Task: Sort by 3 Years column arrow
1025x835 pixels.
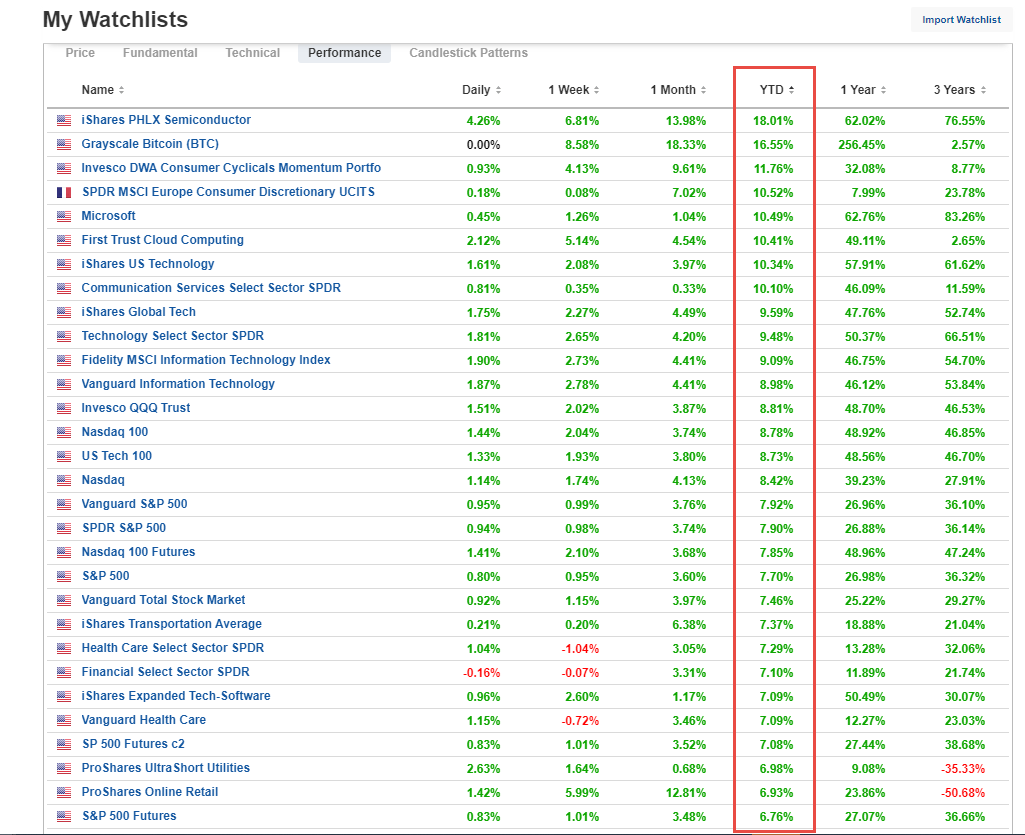Action: (983, 90)
